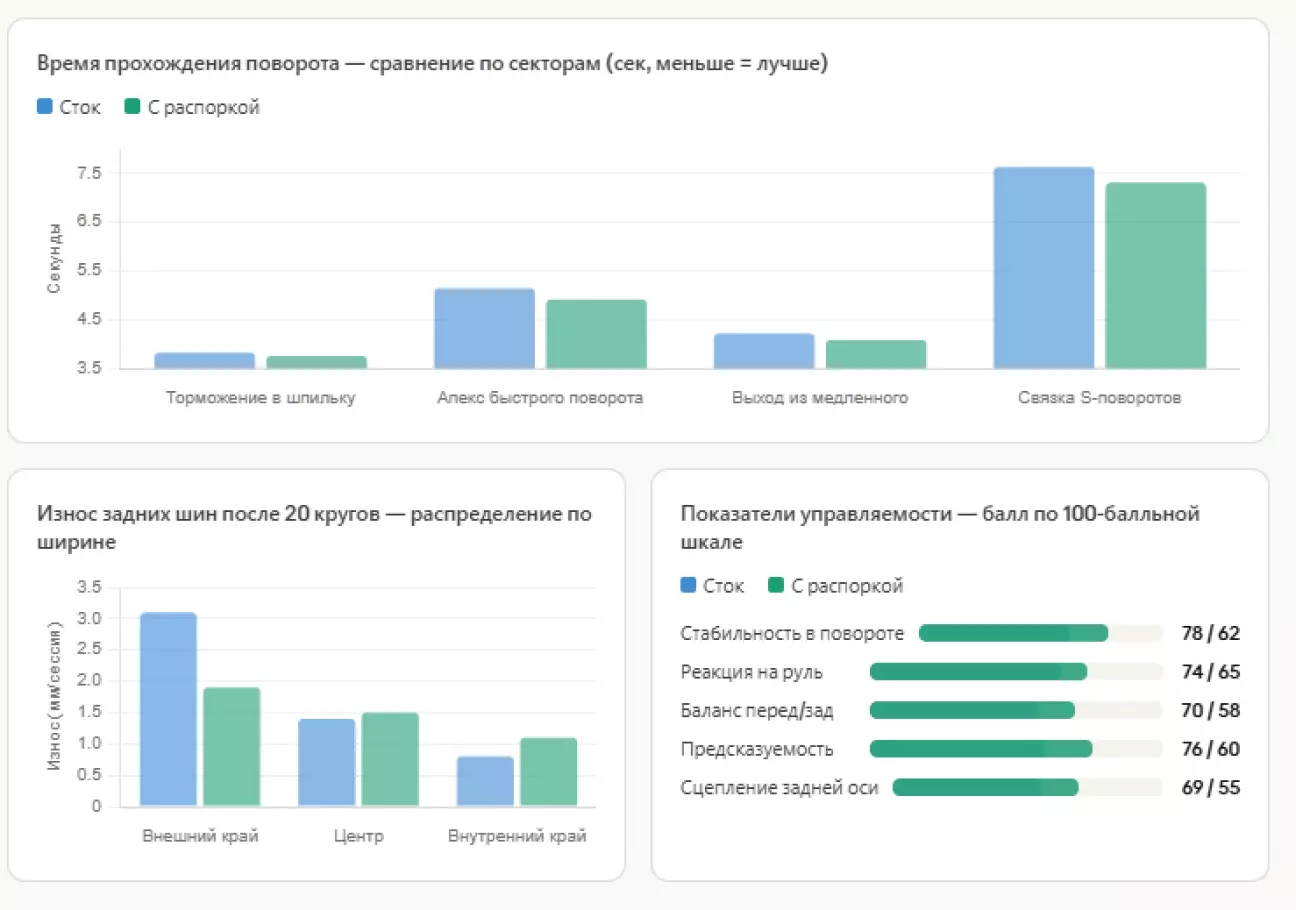The height and width of the screenshot is (910, 1296).
Task: Select blue bar for 'Торможение в шпильку'
Action: 204,361
